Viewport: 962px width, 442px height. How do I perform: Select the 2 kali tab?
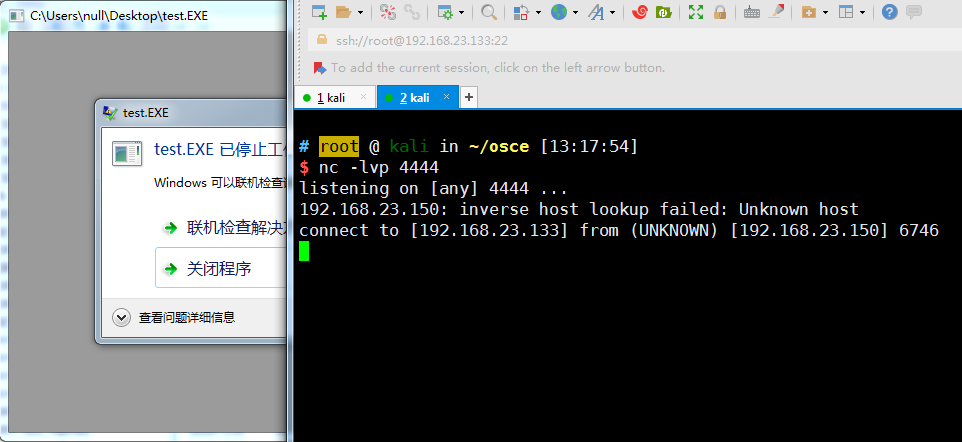414,97
